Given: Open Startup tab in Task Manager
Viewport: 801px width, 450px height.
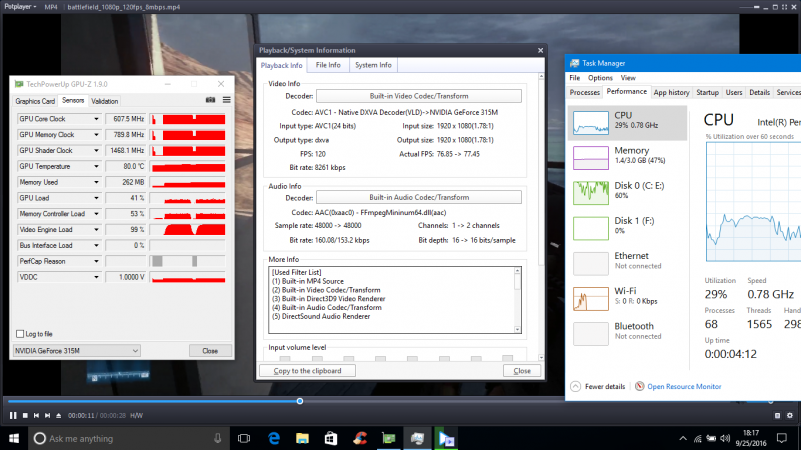Looking at the screenshot, I should (x=708, y=92).
